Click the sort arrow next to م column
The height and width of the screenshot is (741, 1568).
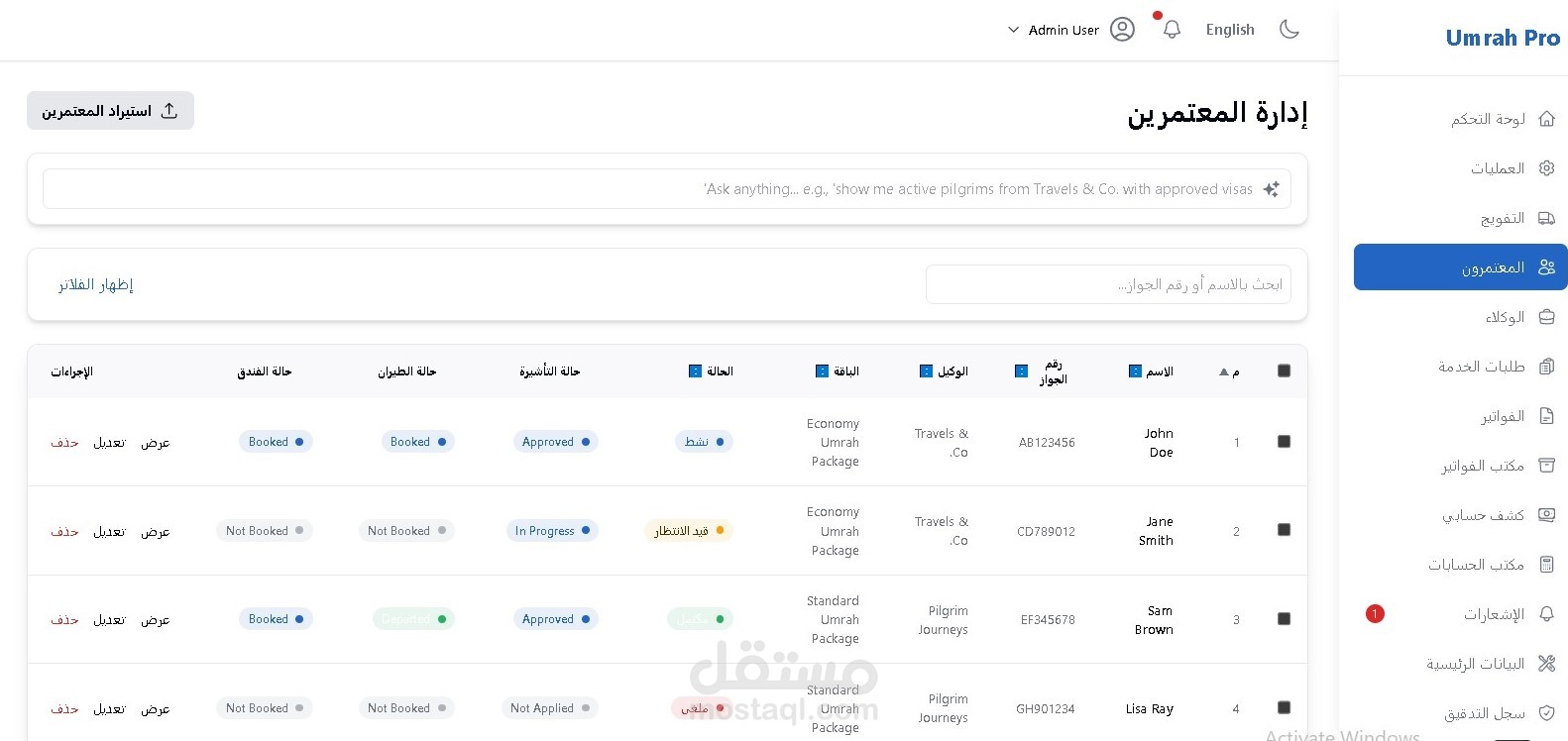pos(1224,372)
